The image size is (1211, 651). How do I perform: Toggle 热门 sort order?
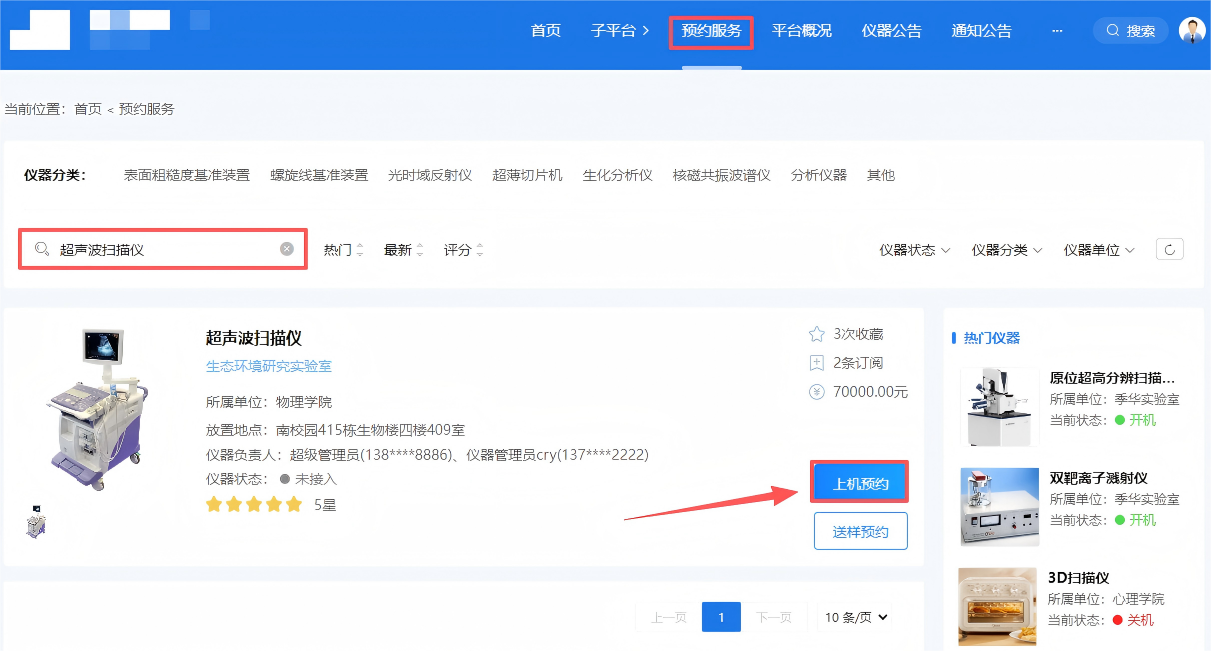click(x=344, y=250)
